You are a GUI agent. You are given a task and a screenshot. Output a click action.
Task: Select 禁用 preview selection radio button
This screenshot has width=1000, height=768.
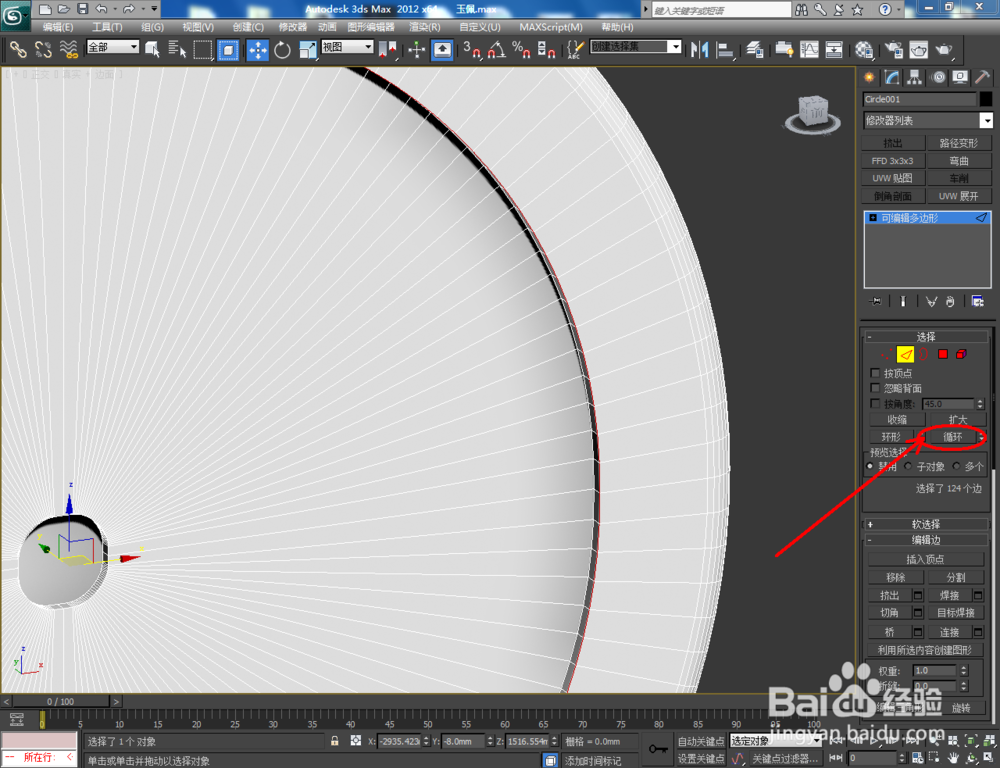(870, 466)
